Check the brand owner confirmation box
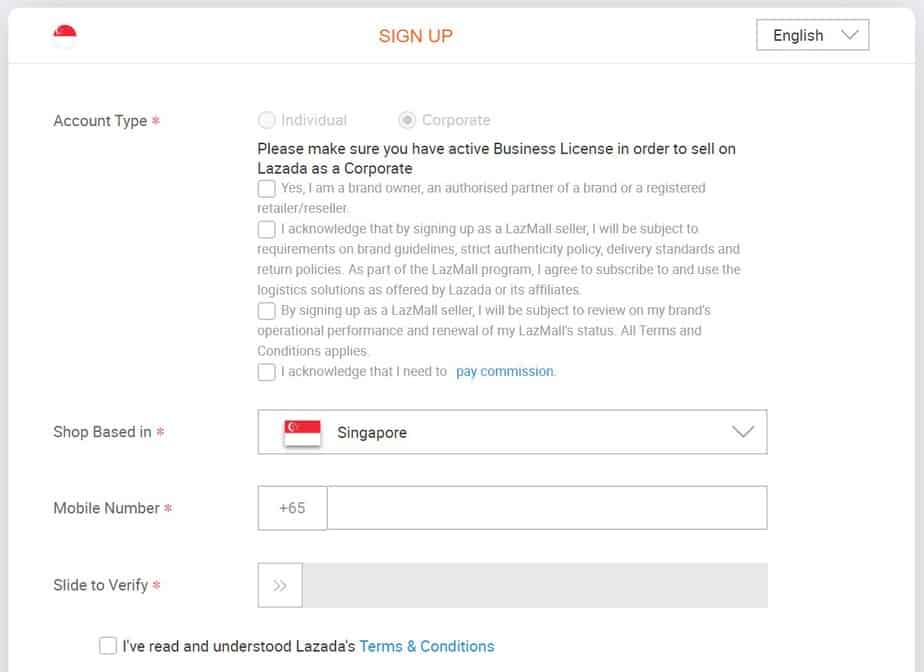This screenshot has height=672, width=924. [266, 188]
